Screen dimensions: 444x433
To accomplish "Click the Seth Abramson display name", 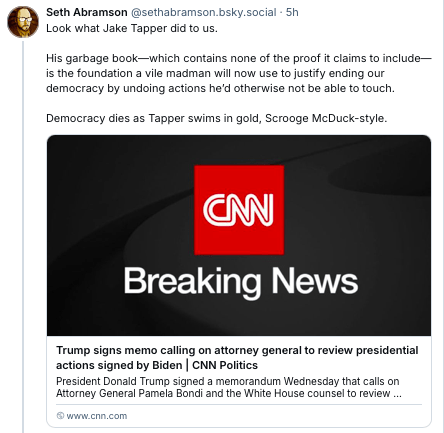I will click(x=87, y=12).
